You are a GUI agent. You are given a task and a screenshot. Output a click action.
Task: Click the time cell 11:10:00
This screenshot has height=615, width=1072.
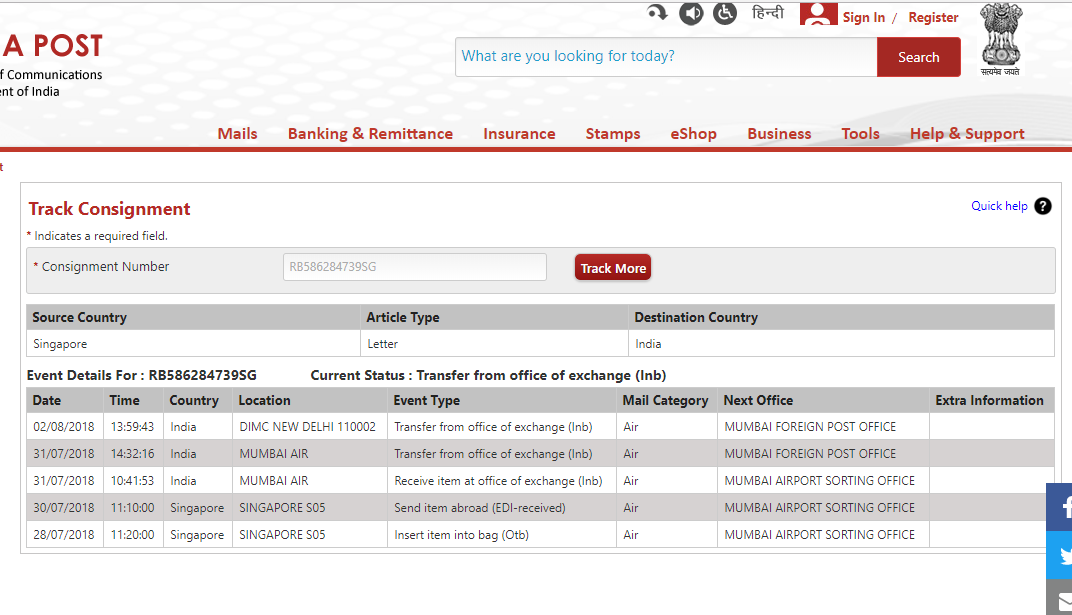[x=132, y=508]
